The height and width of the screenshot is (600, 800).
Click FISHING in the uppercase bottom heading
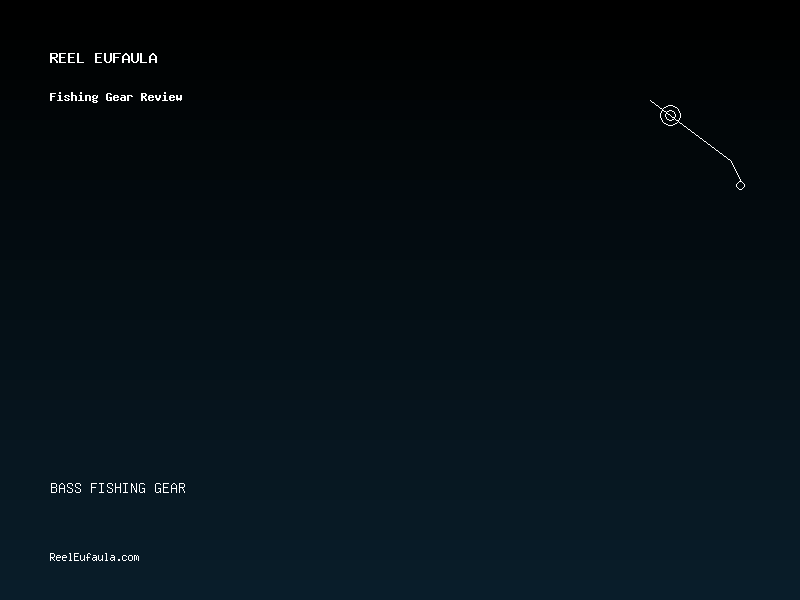coord(118,489)
